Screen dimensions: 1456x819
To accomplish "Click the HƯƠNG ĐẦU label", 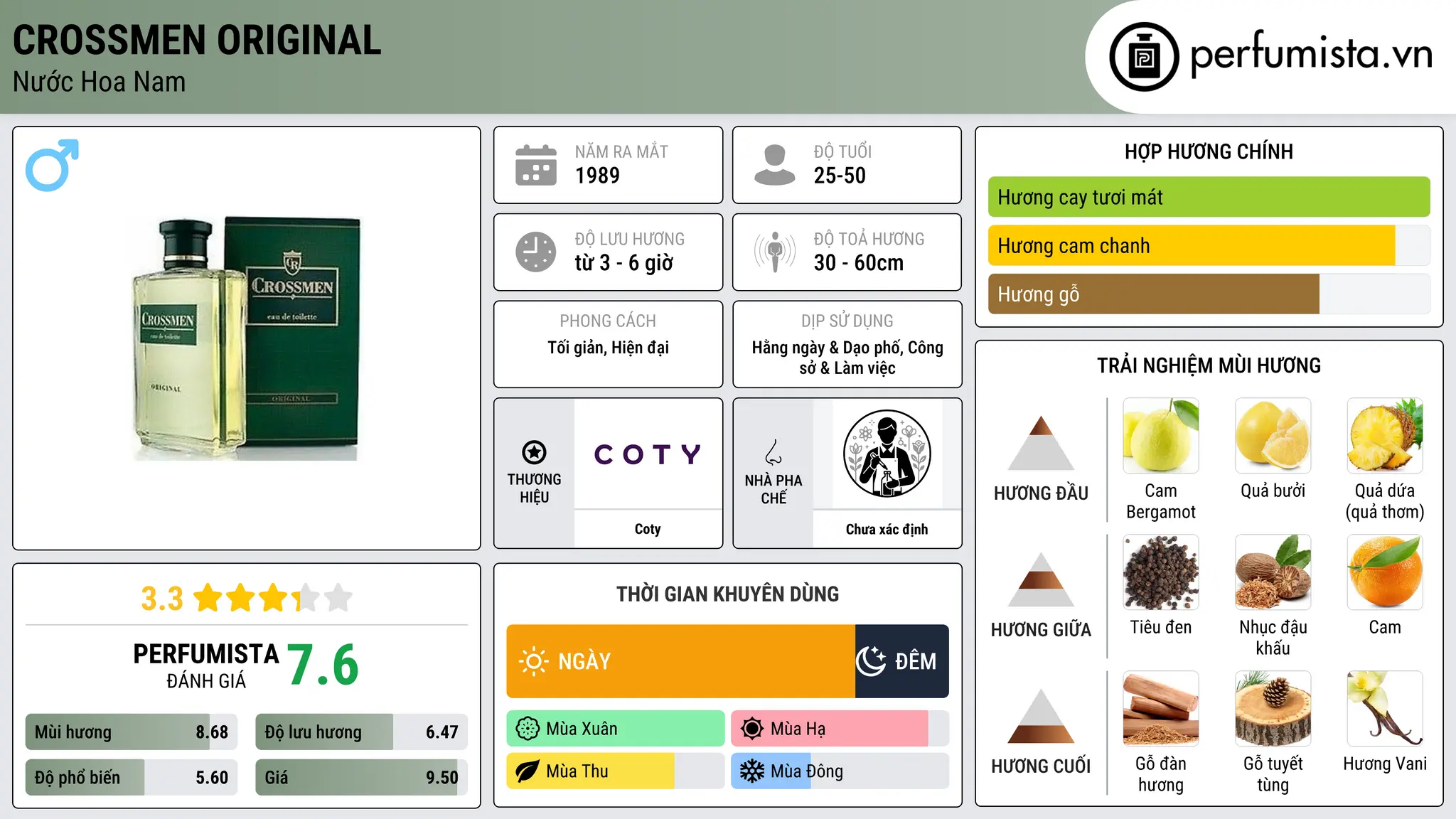I will pos(1041,493).
